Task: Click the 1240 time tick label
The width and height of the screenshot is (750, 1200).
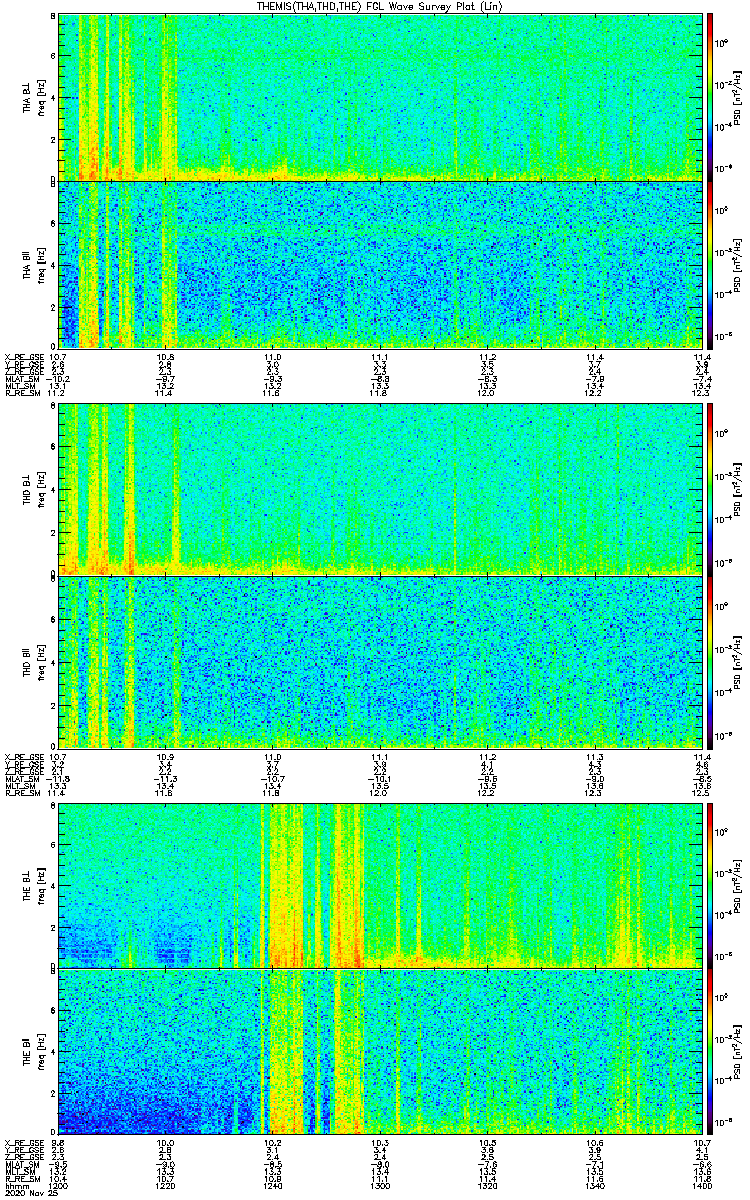Action: pyautogui.click(x=272, y=1185)
